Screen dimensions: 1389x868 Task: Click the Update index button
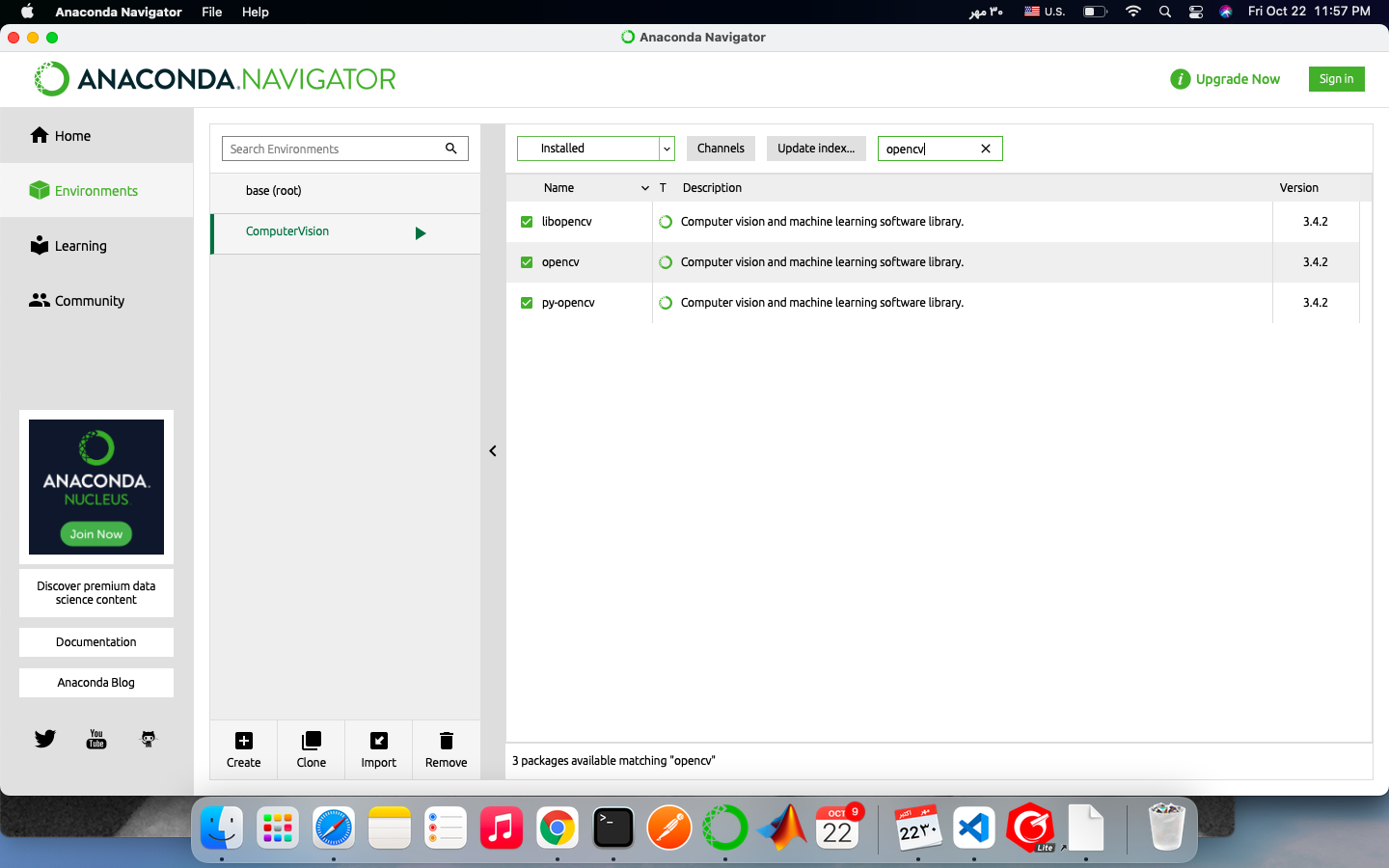tap(816, 149)
